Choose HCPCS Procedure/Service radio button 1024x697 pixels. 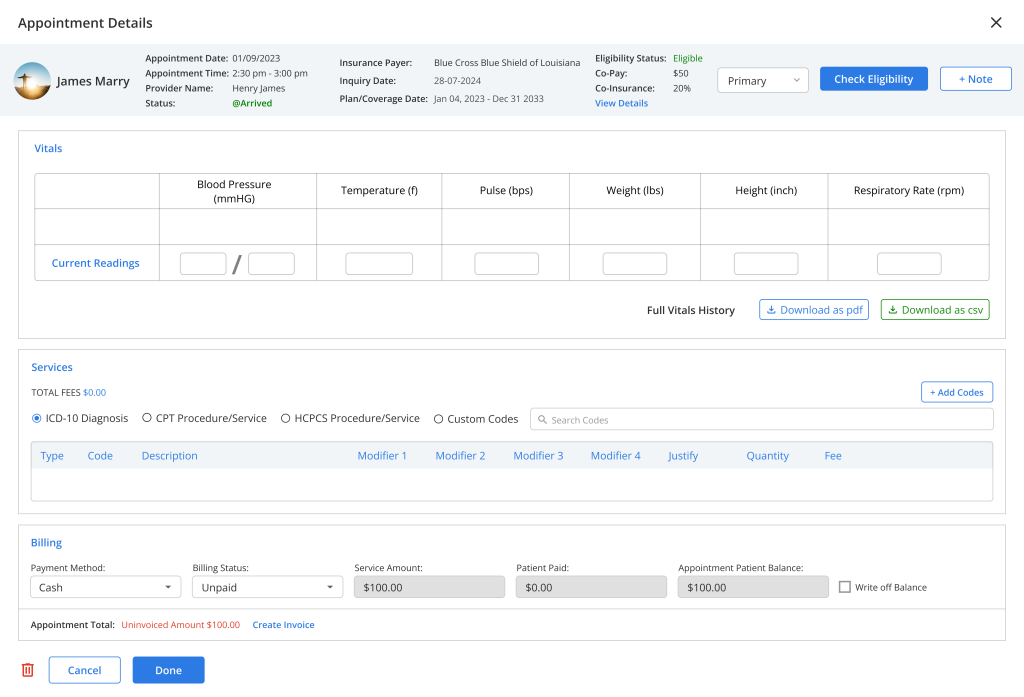(x=286, y=419)
